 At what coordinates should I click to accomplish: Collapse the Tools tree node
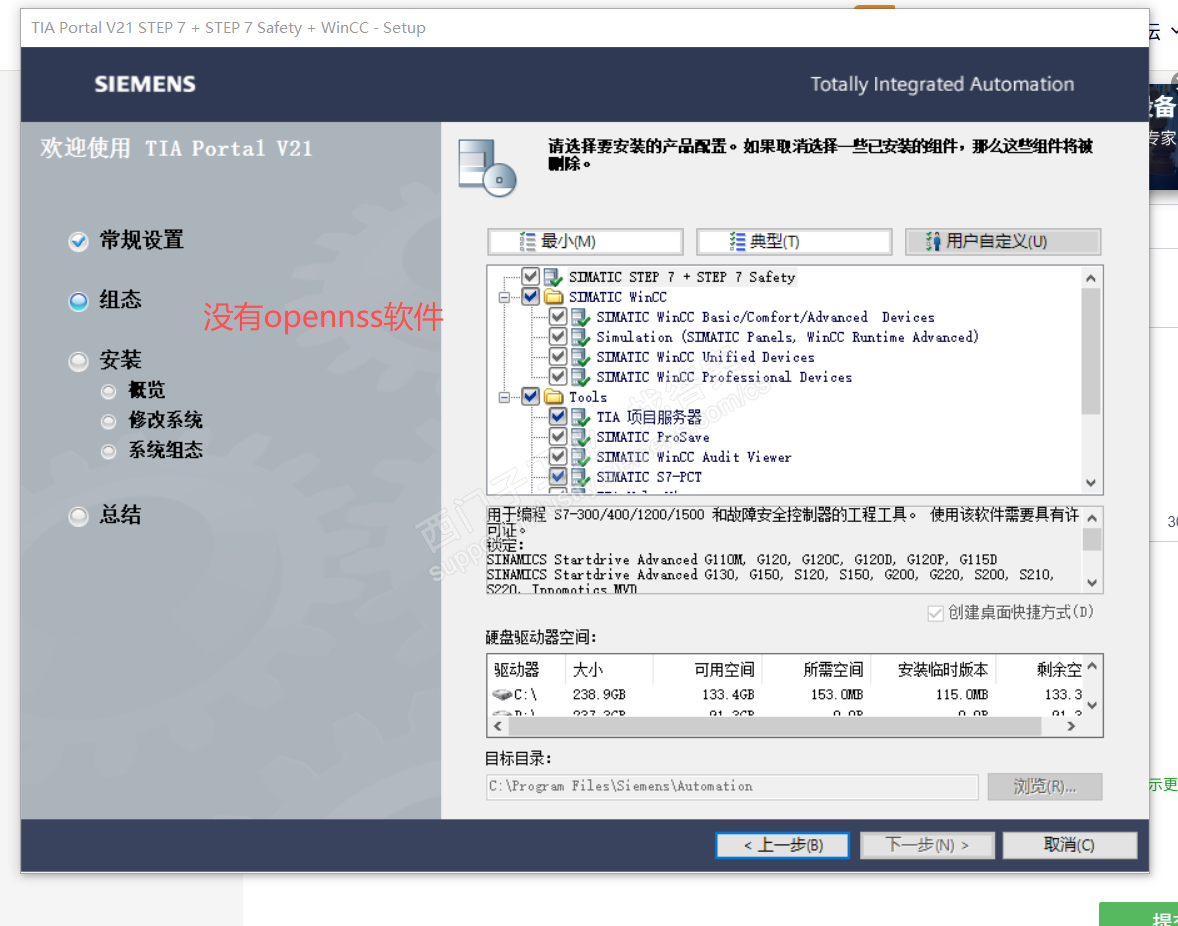pyautogui.click(x=504, y=397)
